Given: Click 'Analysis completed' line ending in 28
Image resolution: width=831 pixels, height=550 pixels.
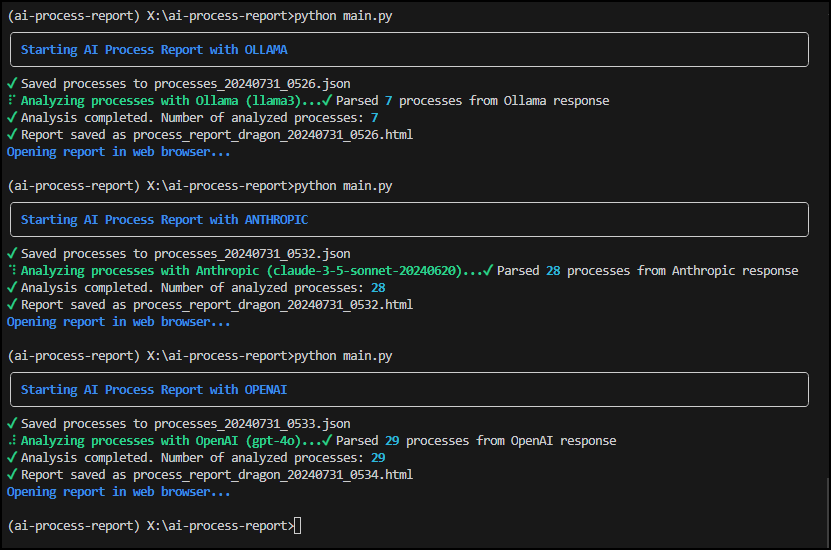Looking at the screenshot, I should click(x=196, y=288).
